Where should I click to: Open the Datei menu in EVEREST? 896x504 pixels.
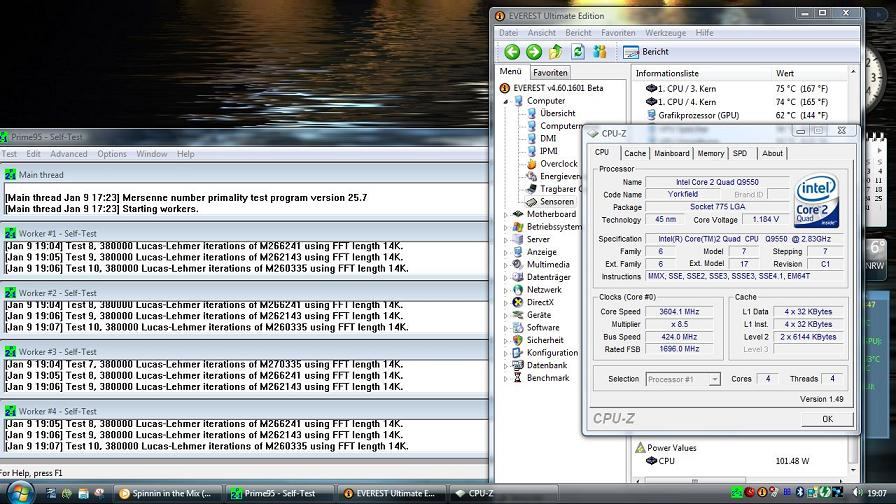click(x=508, y=33)
